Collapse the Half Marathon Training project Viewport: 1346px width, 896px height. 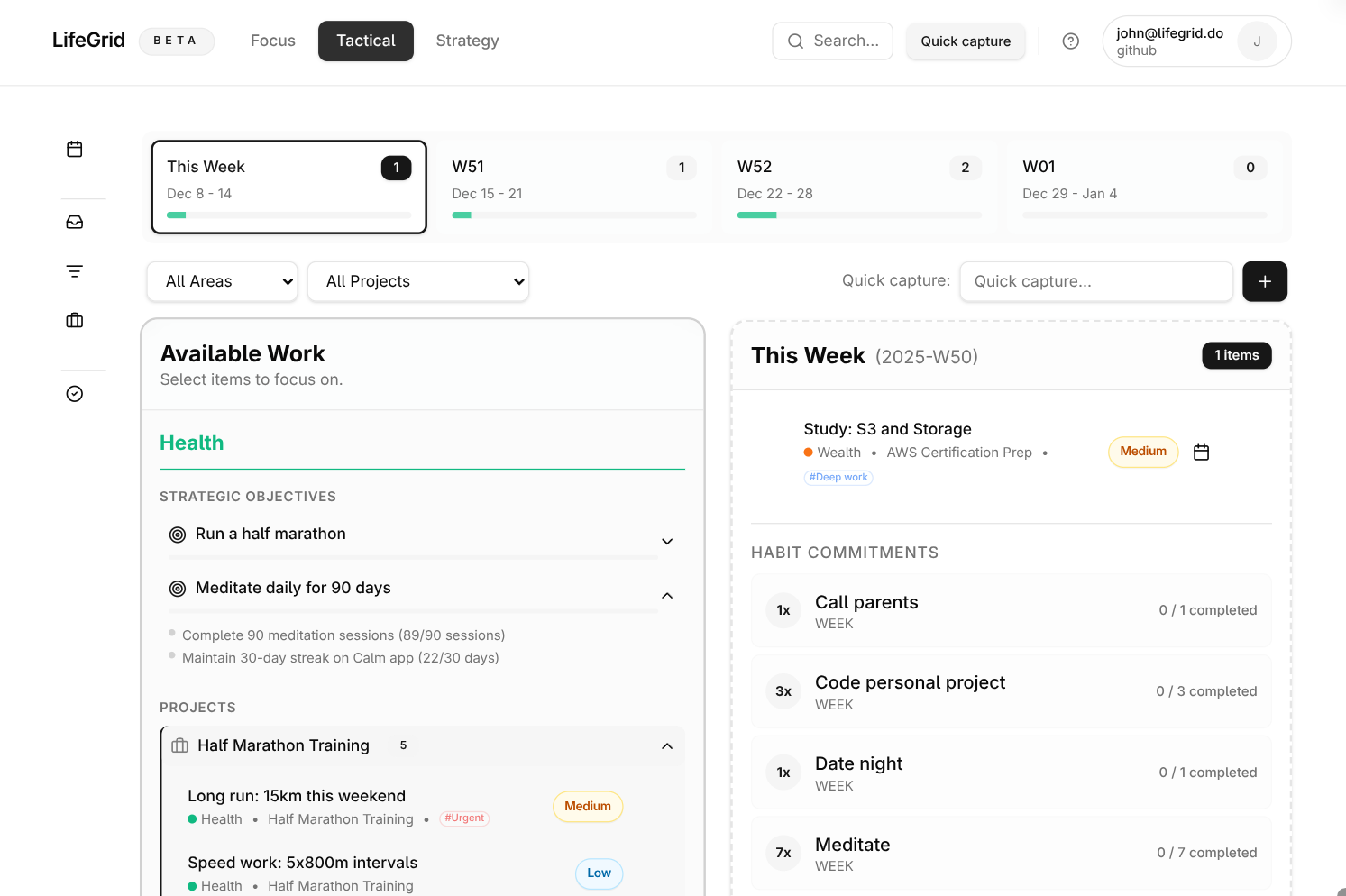click(x=667, y=745)
